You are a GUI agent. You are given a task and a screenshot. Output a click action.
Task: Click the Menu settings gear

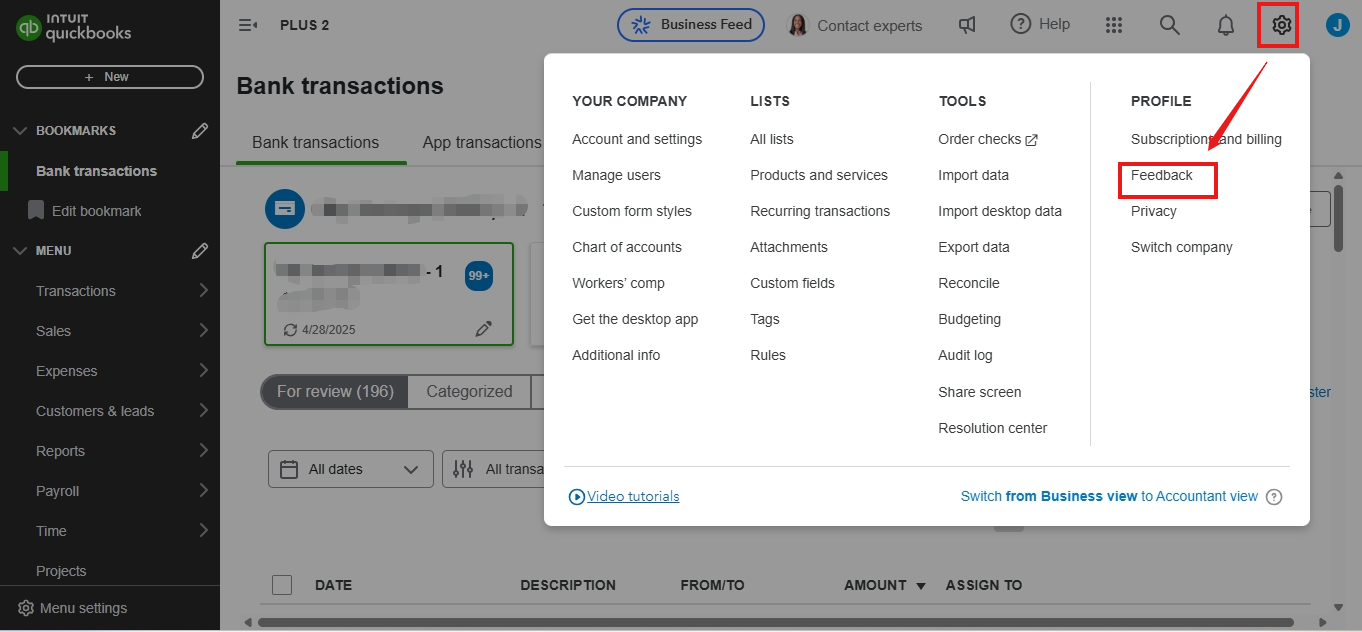pos(26,608)
